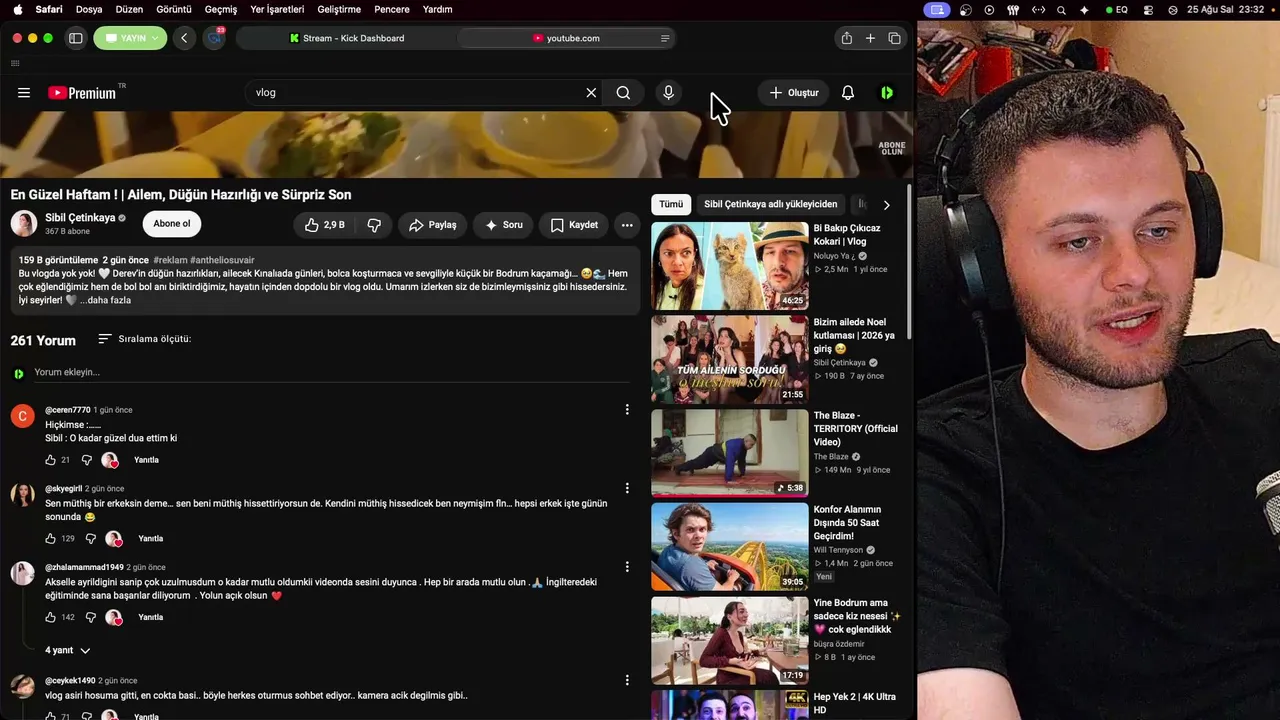Open Sibil Çetinkaya channel avatar
Screen dimensions: 1280x720
point(24,224)
